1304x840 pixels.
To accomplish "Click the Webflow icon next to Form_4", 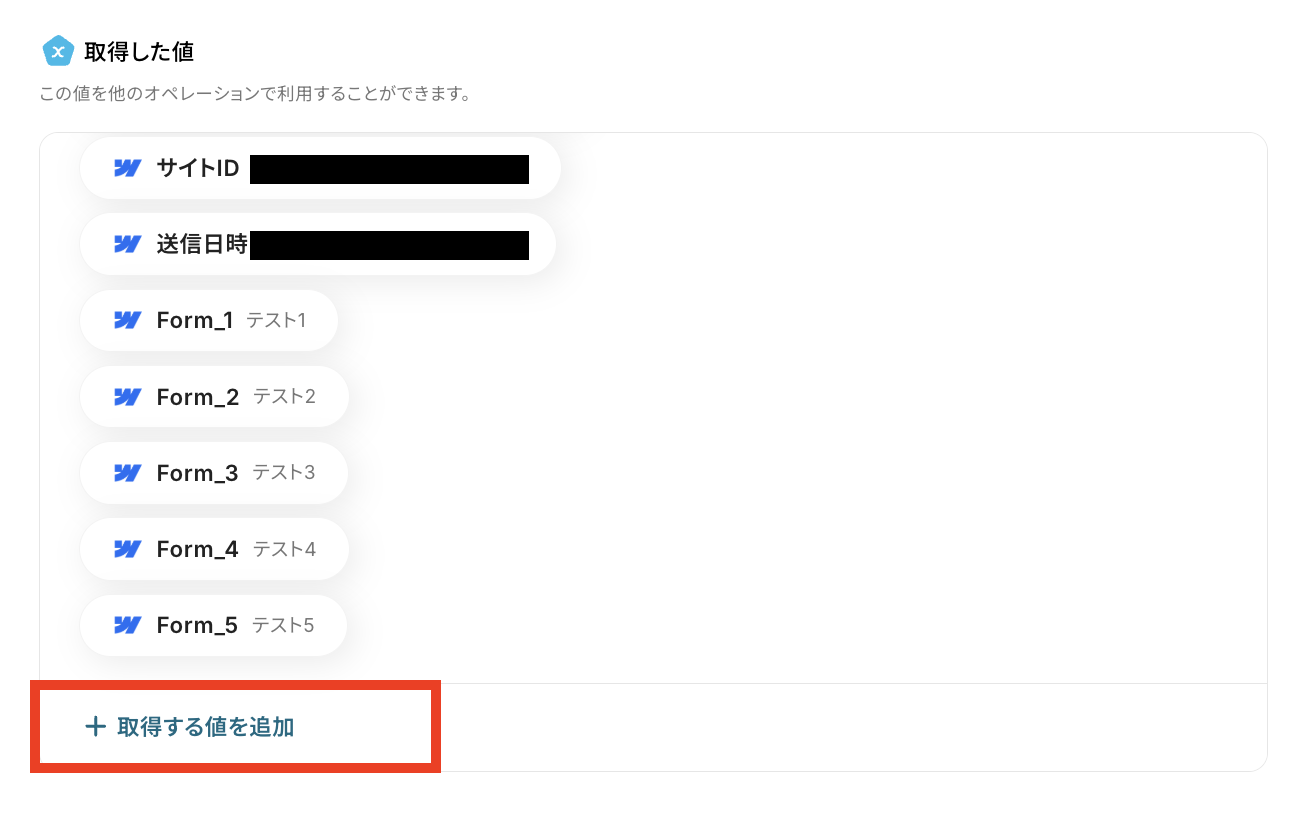I will 127,549.
